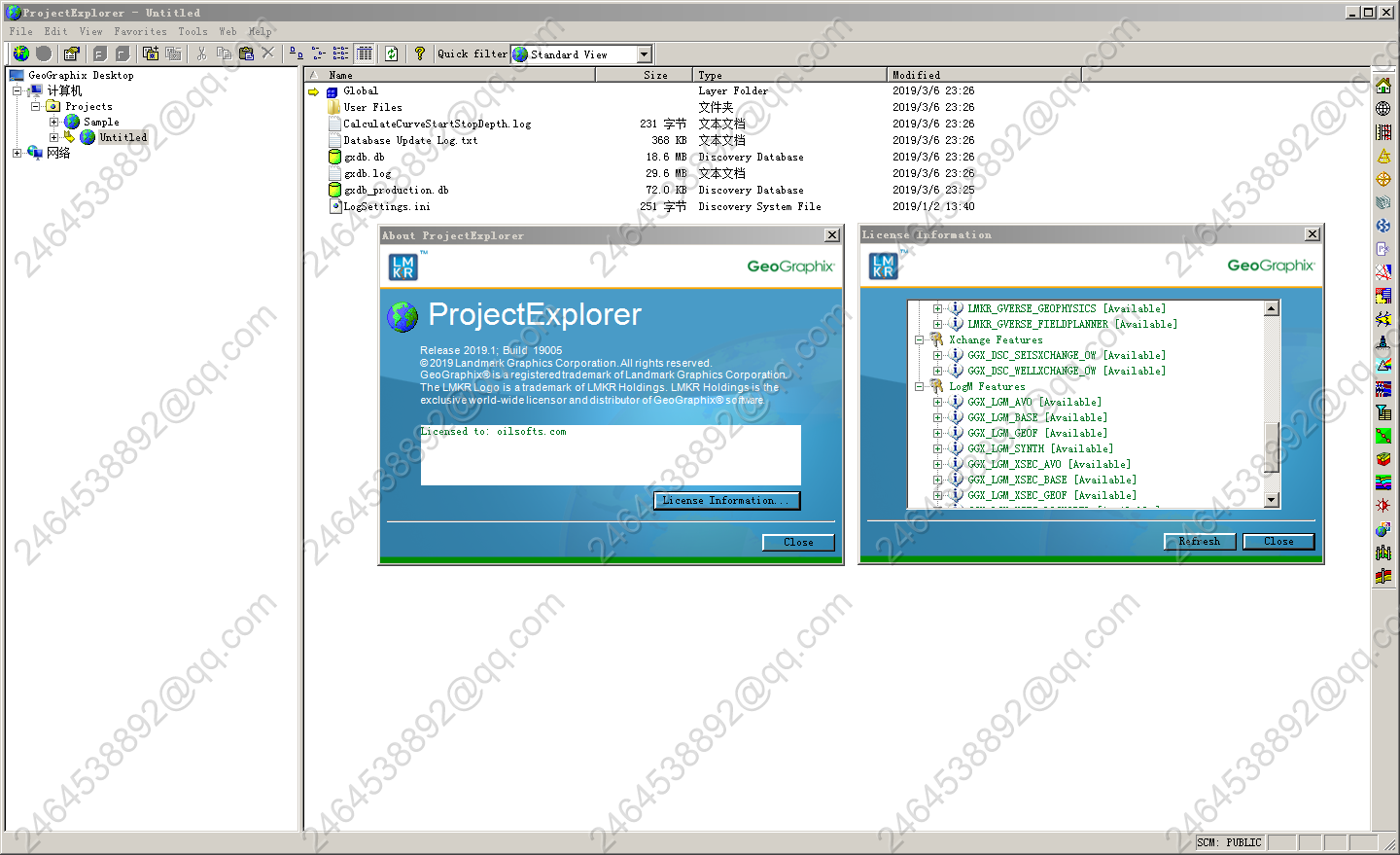The width and height of the screenshot is (1400, 855).
Task: Sort files by the Type column header
Action: click(x=790, y=75)
